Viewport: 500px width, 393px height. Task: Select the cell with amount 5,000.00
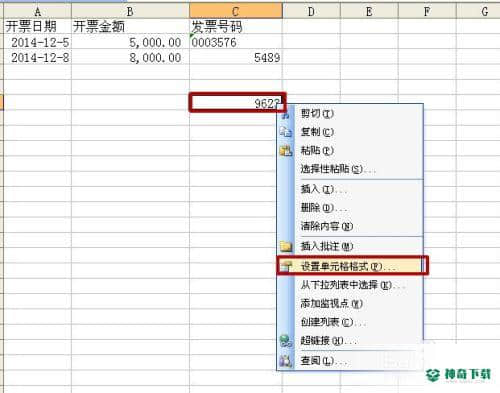pyautogui.click(x=130, y=42)
